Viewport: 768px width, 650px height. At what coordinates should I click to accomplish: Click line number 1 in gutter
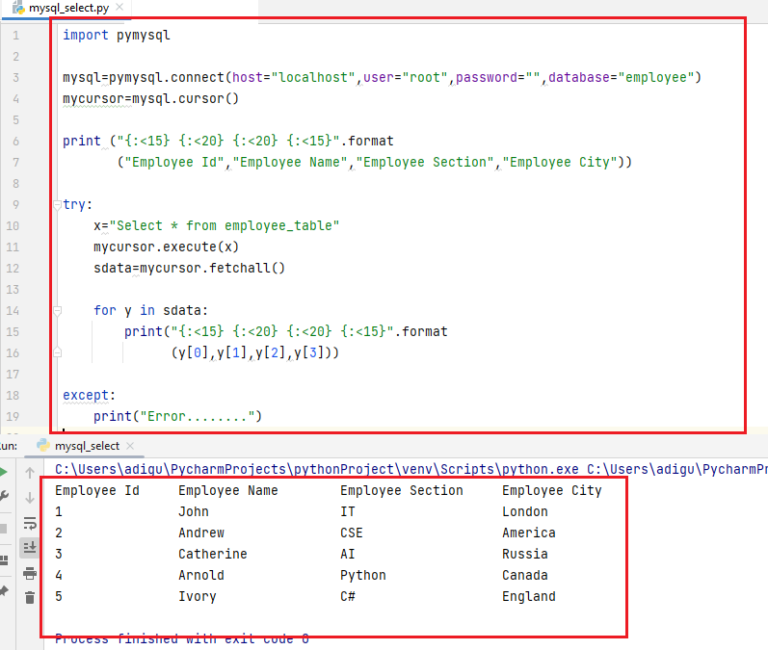click(x=16, y=35)
